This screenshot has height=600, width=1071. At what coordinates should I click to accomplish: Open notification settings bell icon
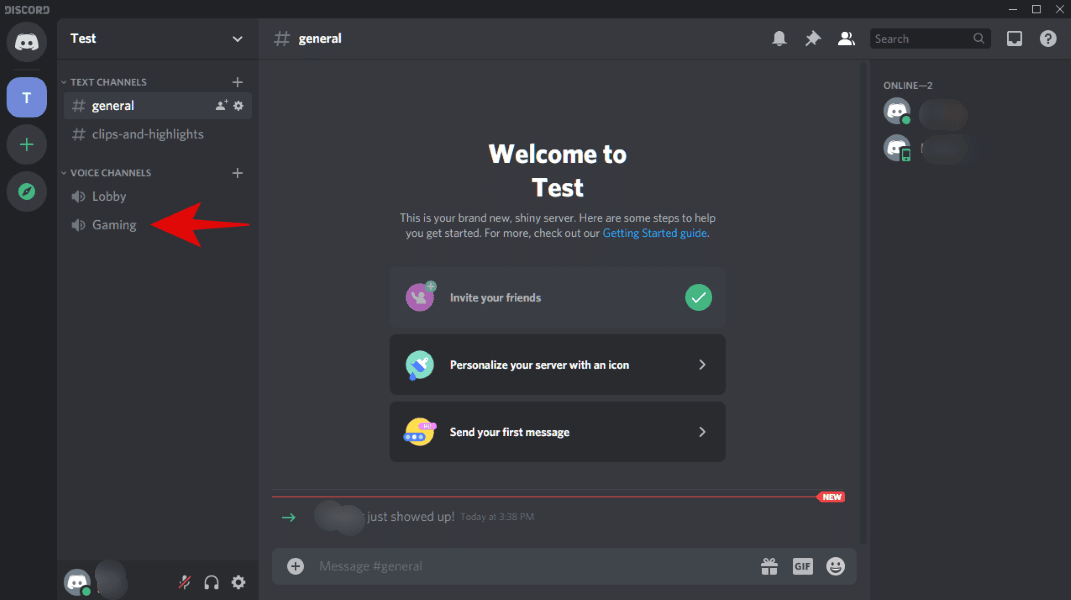click(779, 38)
